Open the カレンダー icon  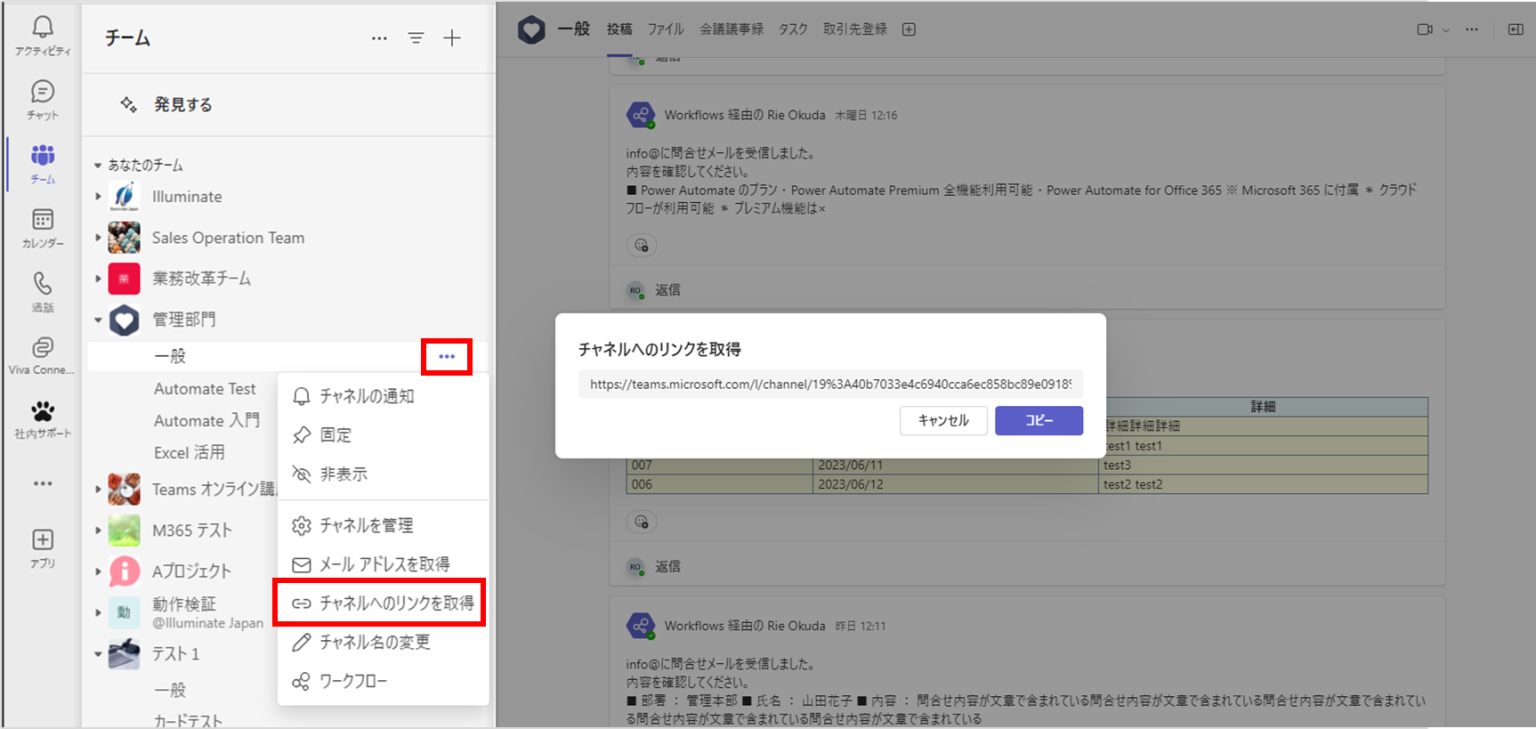coord(41,227)
